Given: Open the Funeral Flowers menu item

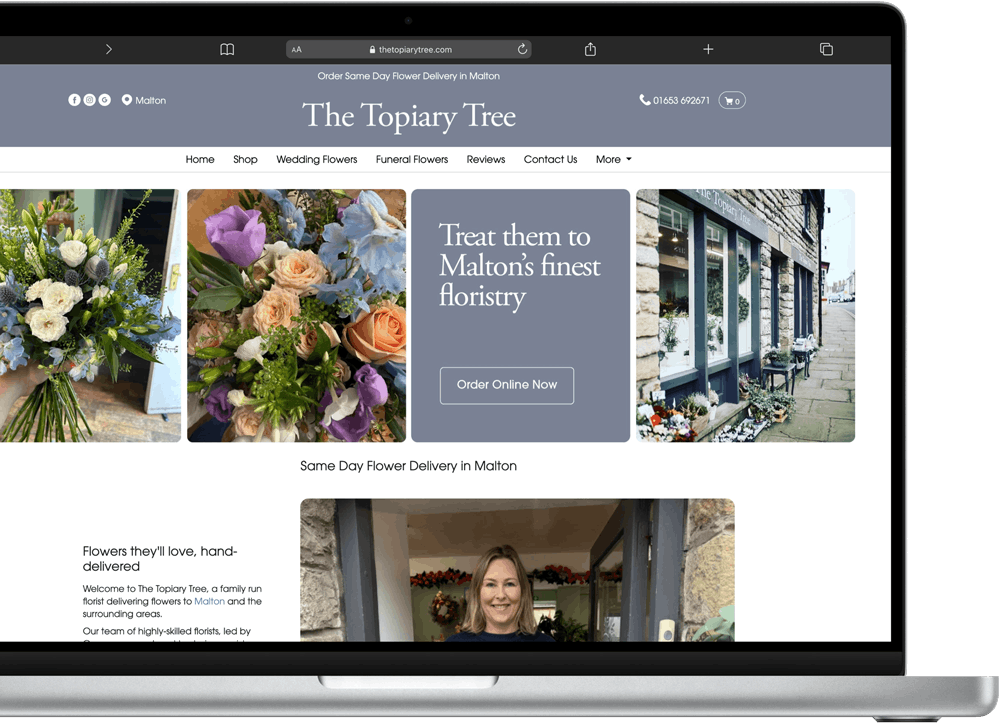Looking at the screenshot, I should point(412,160).
